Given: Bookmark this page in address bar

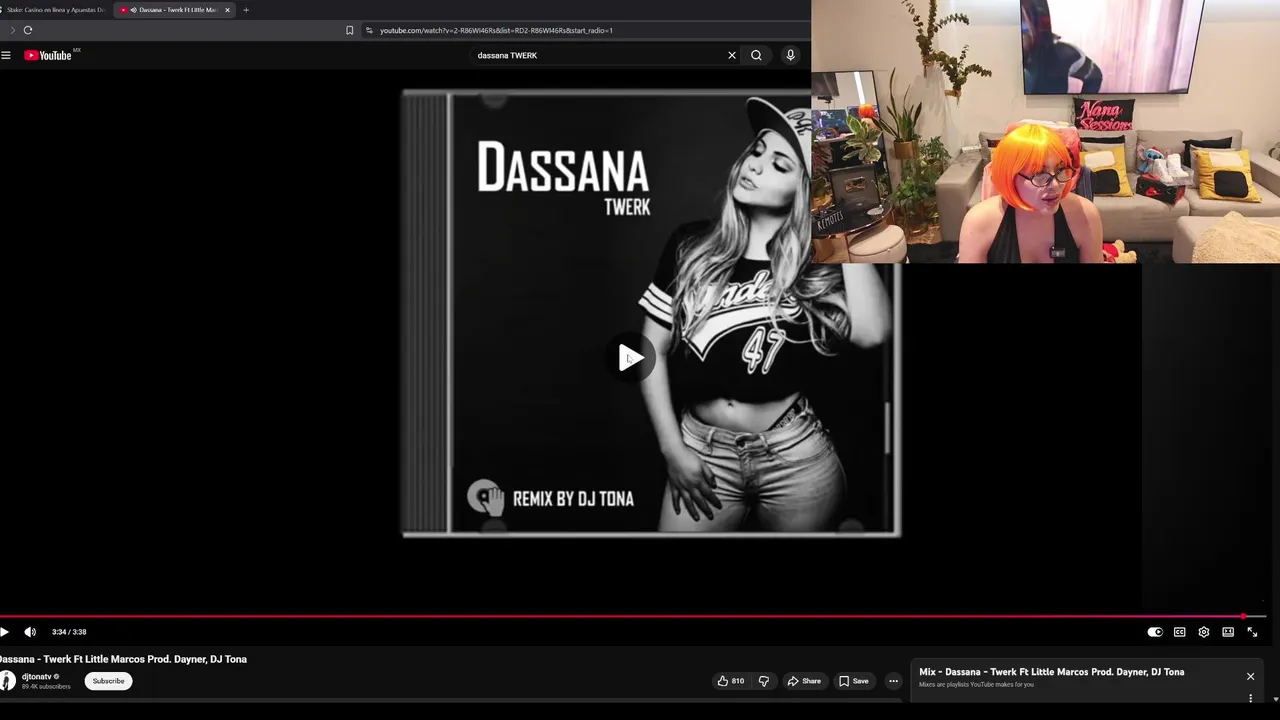Looking at the screenshot, I should coord(349,30).
